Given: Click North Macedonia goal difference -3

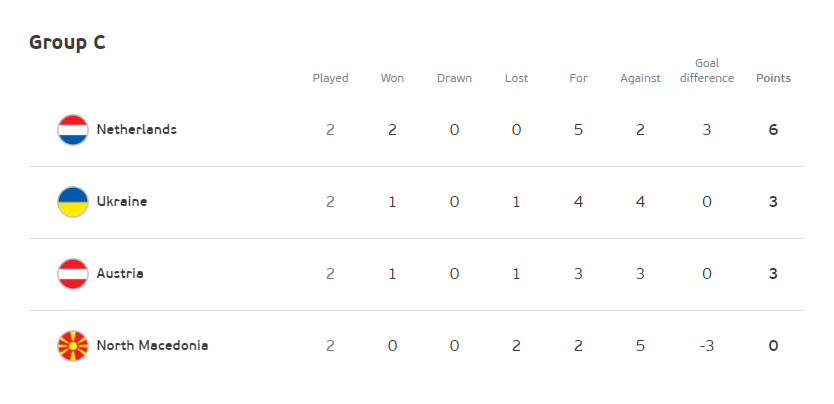Looking at the screenshot, I should pyautogui.click(x=706, y=346).
